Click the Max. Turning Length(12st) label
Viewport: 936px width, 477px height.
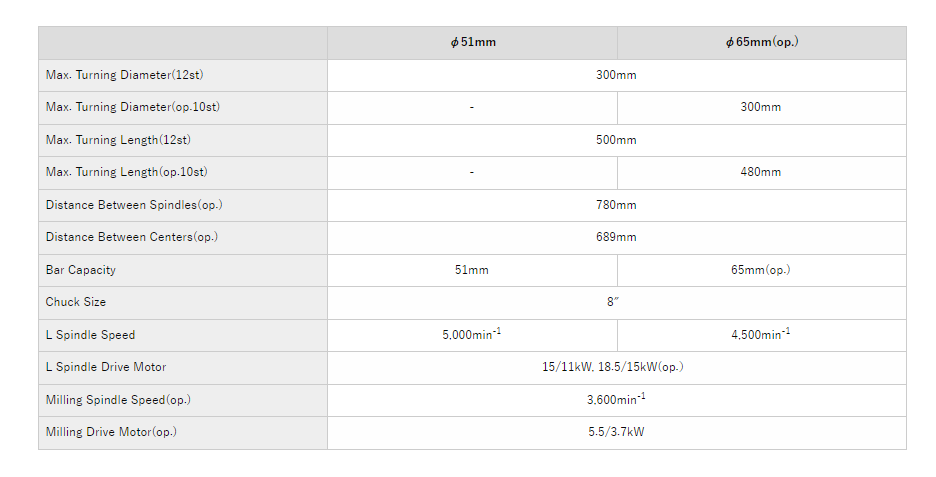[118, 140]
